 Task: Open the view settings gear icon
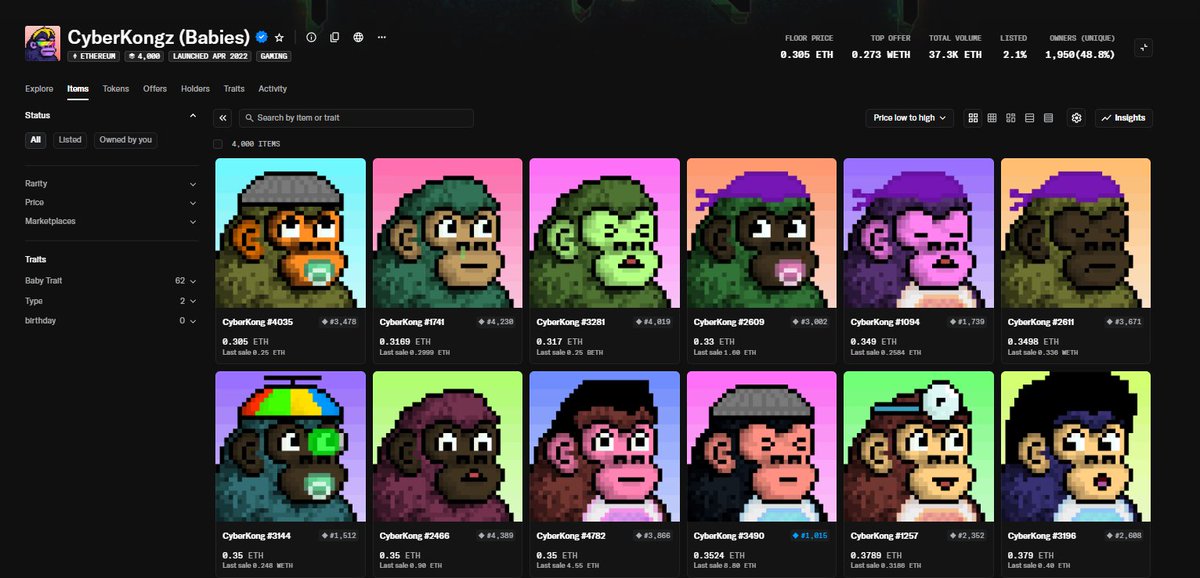point(1076,118)
